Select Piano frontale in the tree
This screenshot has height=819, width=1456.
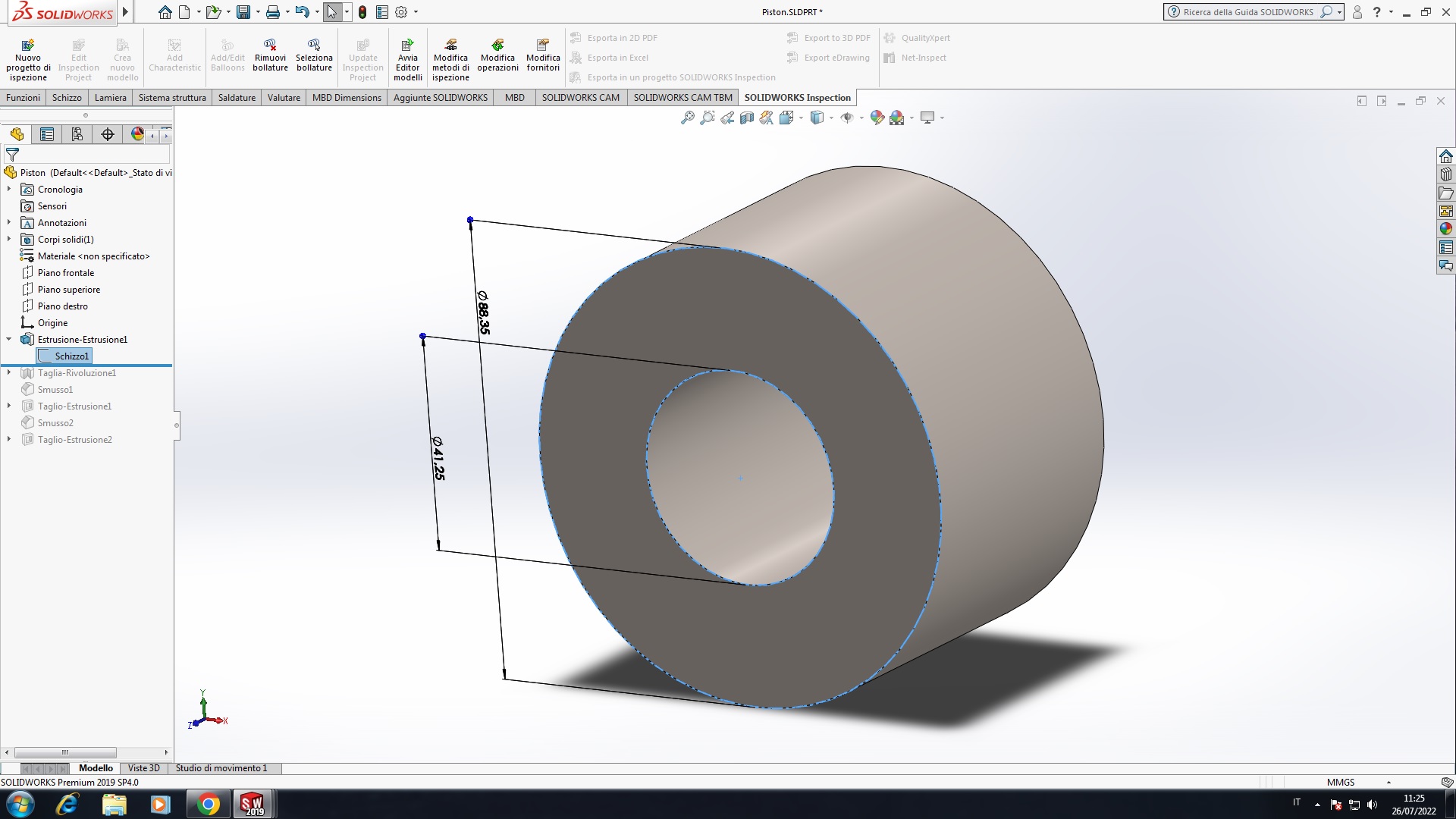click(x=66, y=273)
